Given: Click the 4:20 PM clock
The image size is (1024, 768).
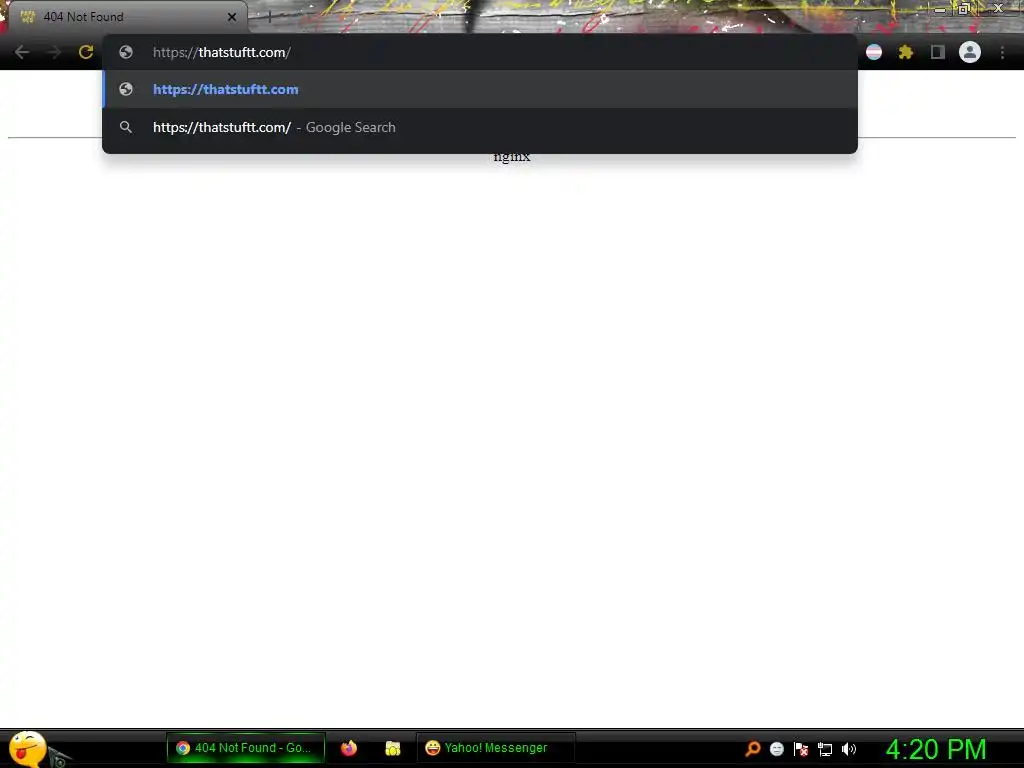Looking at the screenshot, I should pos(935,749).
